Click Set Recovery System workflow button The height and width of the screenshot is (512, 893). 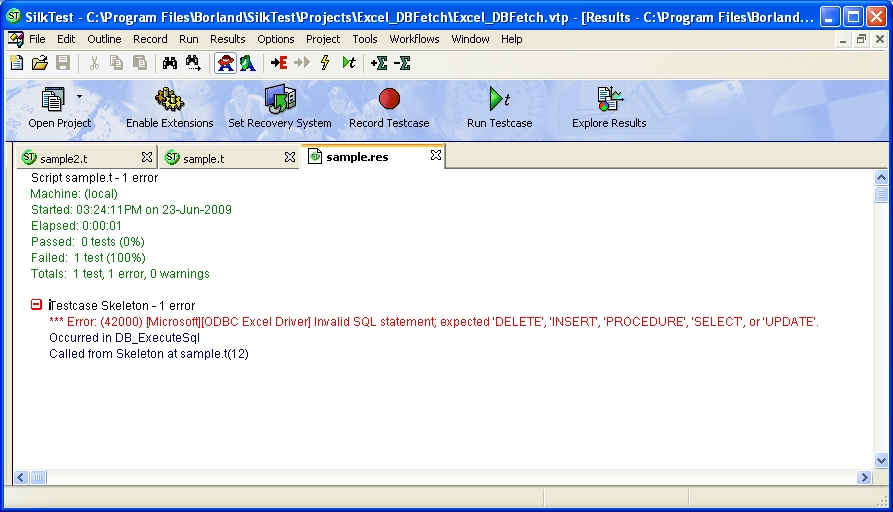[x=280, y=107]
